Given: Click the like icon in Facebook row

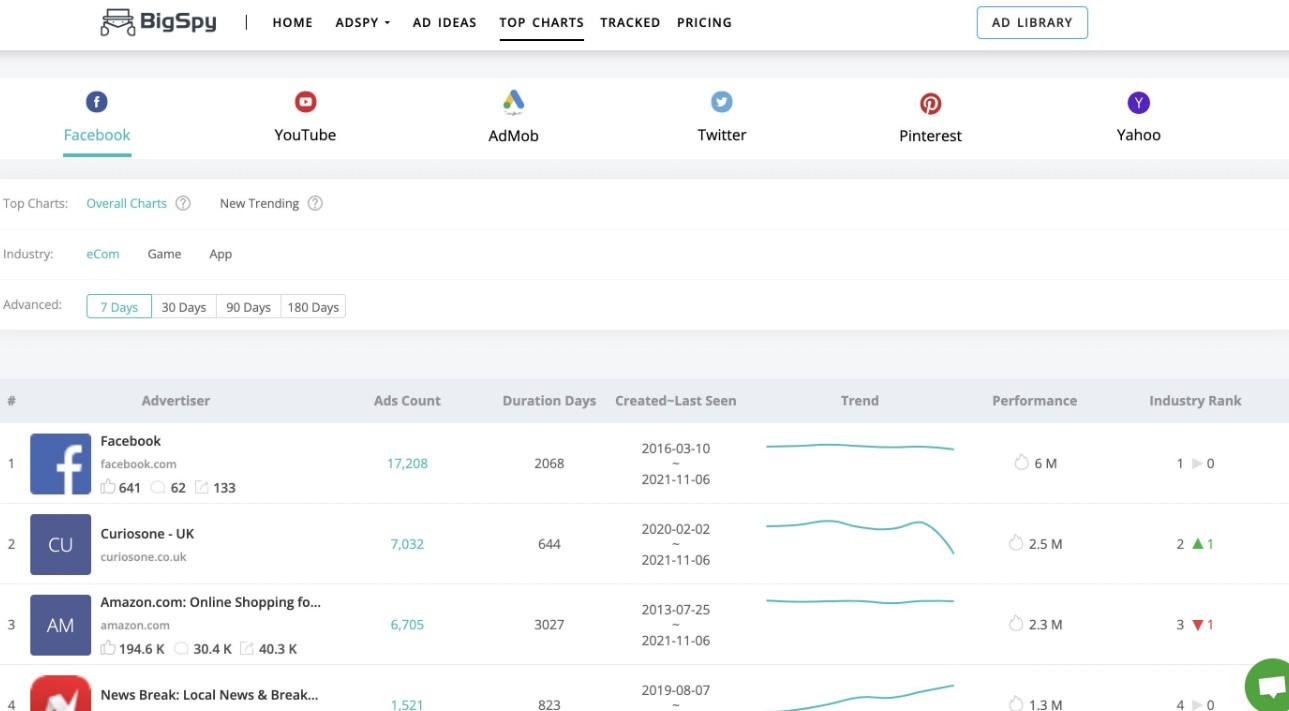Looking at the screenshot, I should click(x=108, y=487).
